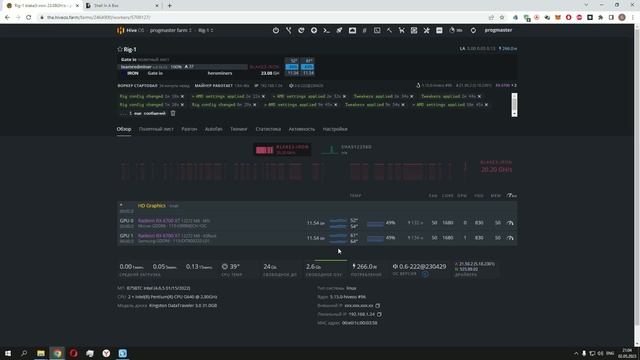640x360 pixels.
Task: Click the messages list scrollbar
Action: point(514,105)
